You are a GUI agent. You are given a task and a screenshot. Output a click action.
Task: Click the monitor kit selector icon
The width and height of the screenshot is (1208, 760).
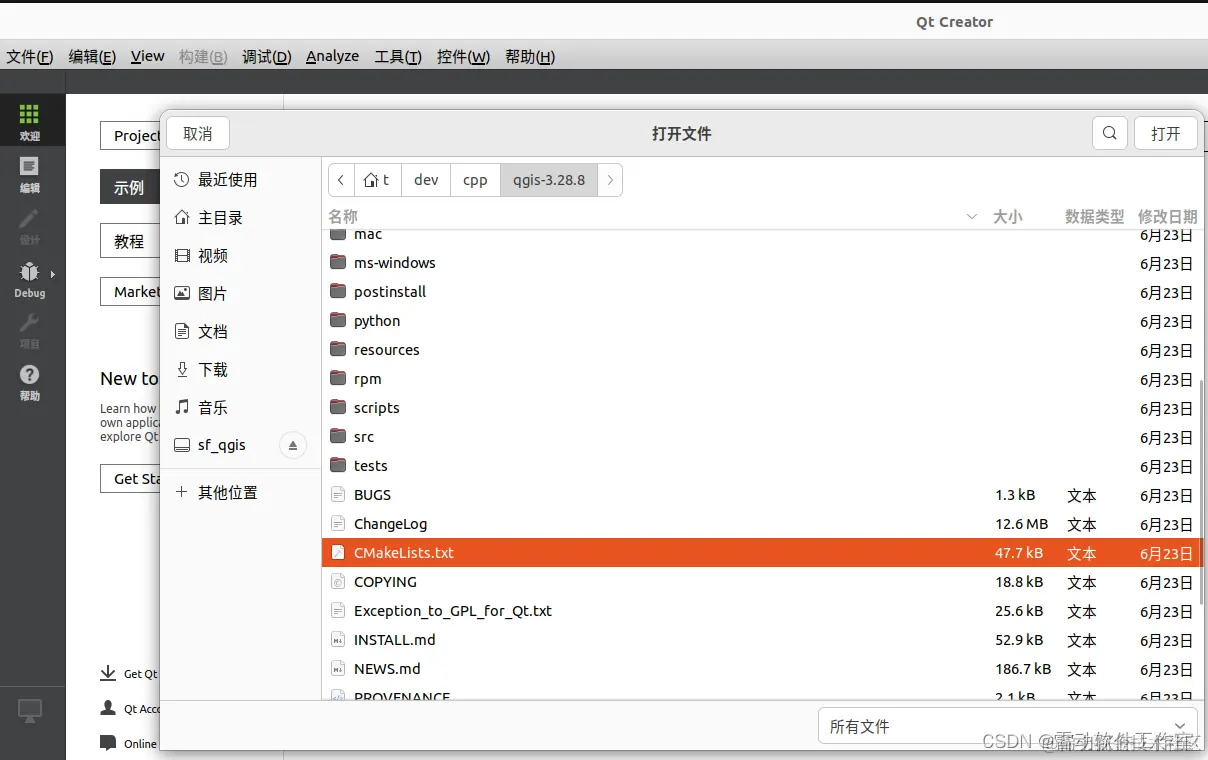30,711
